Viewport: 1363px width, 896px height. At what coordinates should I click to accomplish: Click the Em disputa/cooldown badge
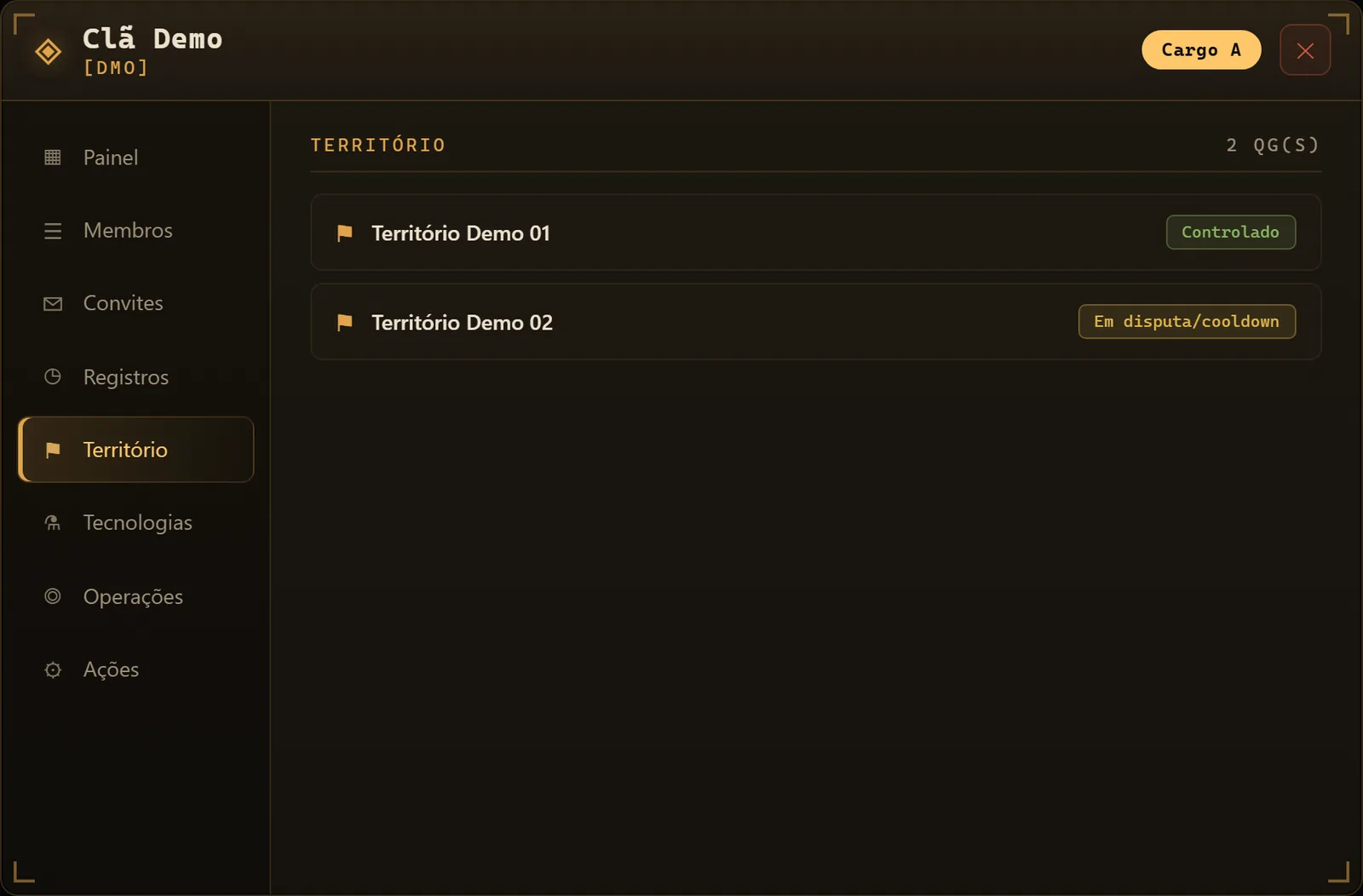click(1187, 322)
